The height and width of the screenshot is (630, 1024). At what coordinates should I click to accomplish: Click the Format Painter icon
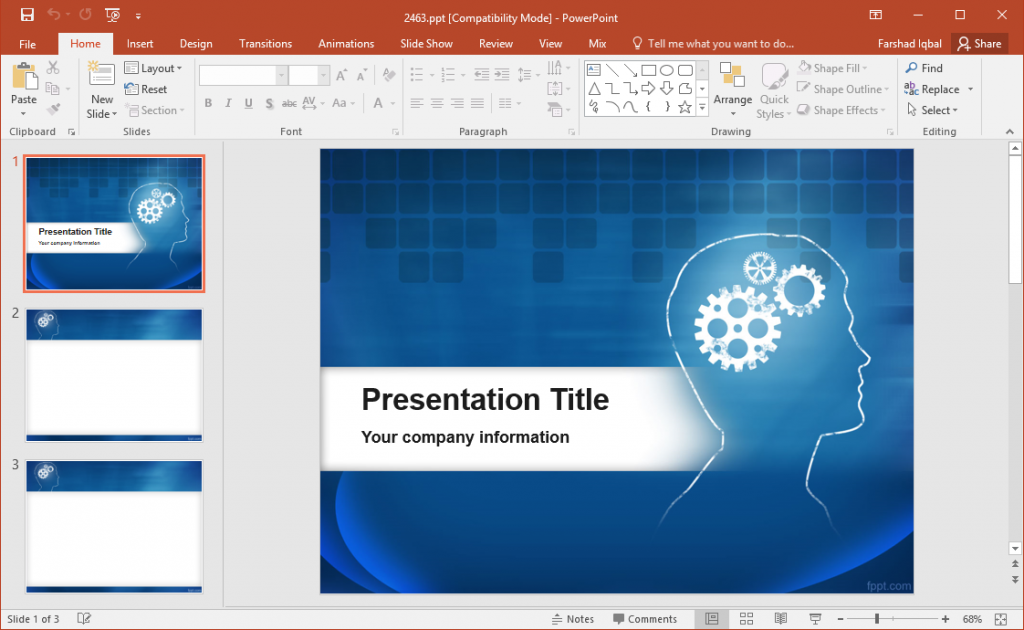coord(53,108)
